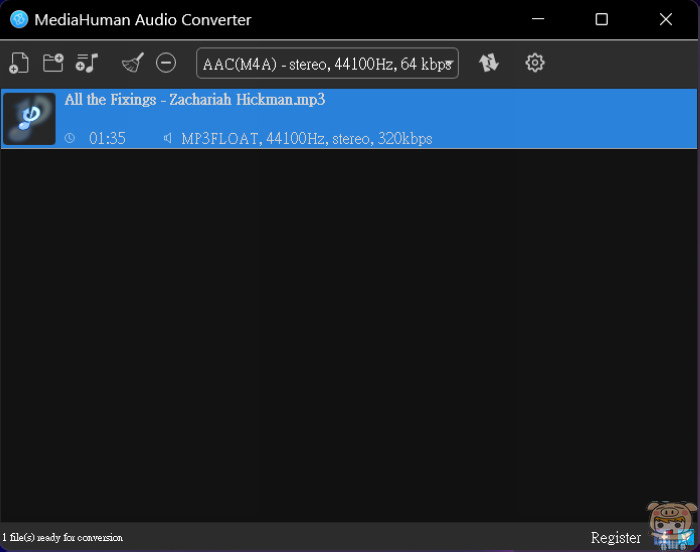Remove selected file with the minus icon
700x552 pixels.
pos(166,63)
